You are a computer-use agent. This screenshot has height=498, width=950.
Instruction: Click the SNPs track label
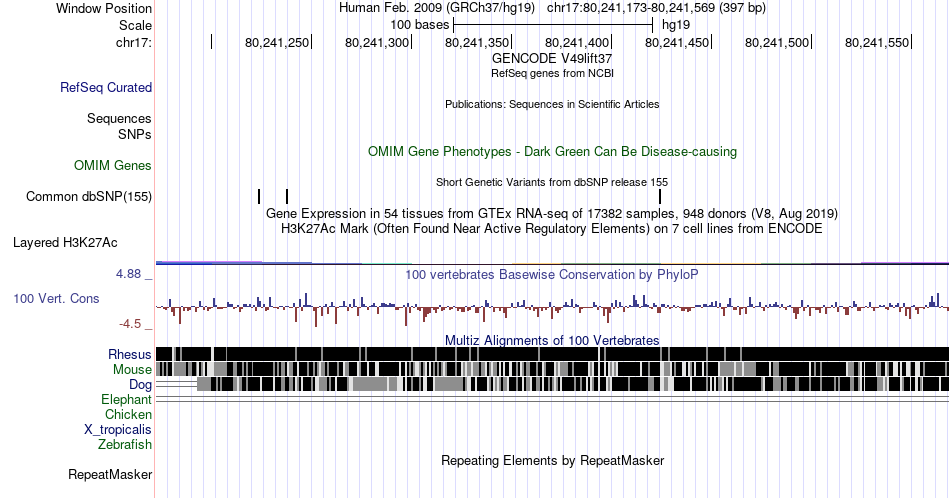click(135, 134)
